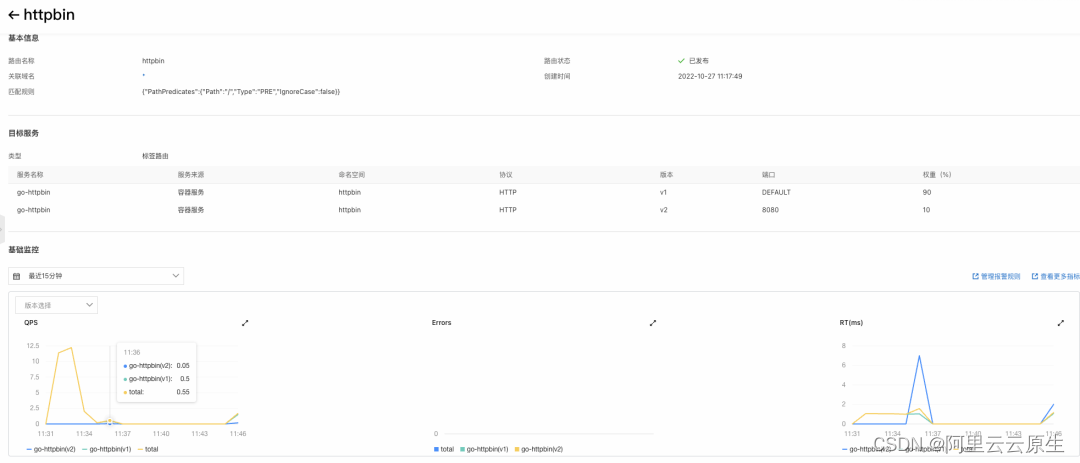Screen dimensions: 1080x463
Task: Toggle go-httpbin(v2) series in QPS legend
Action: pos(51,449)
